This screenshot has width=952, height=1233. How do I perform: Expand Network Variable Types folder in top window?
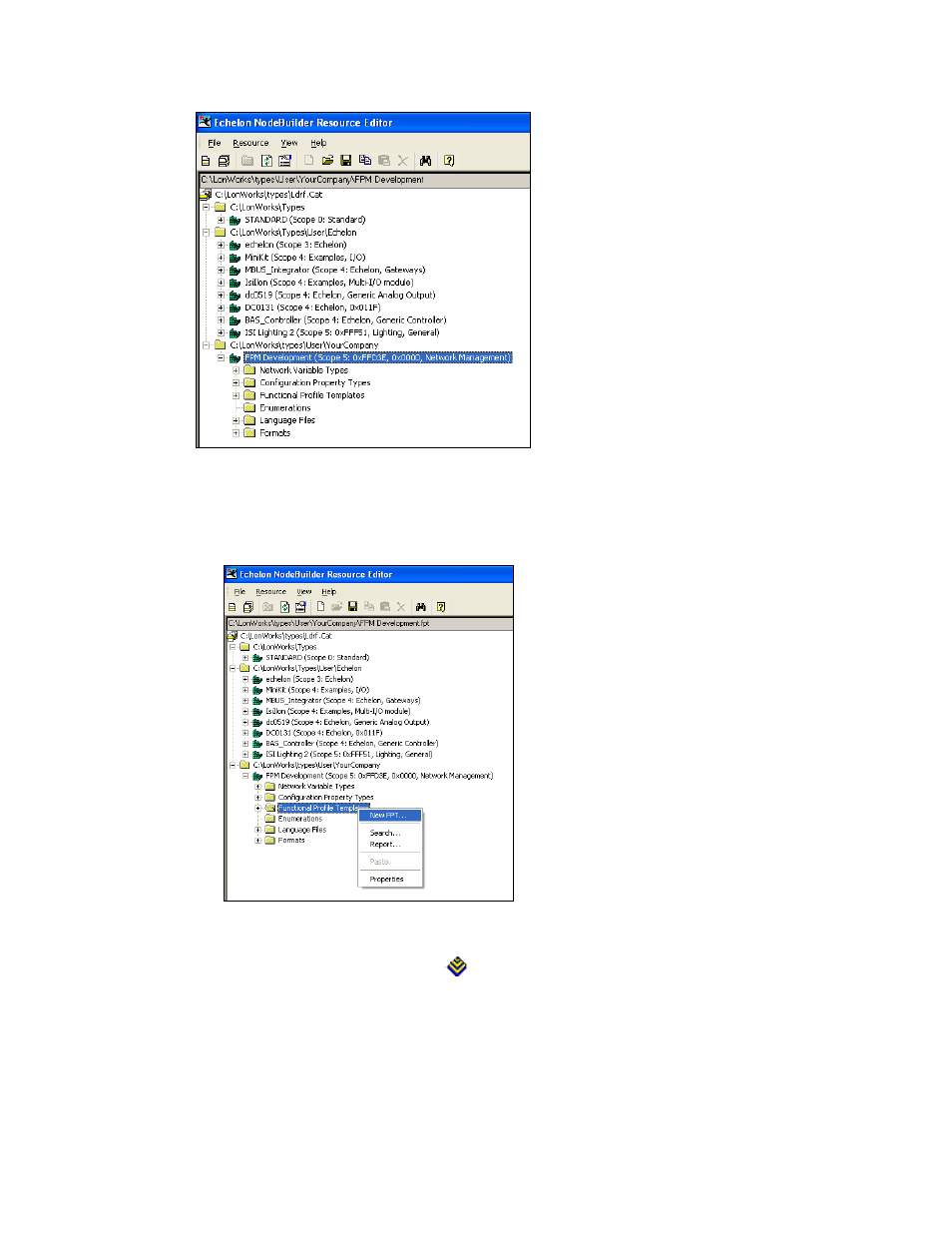[237, 370]
